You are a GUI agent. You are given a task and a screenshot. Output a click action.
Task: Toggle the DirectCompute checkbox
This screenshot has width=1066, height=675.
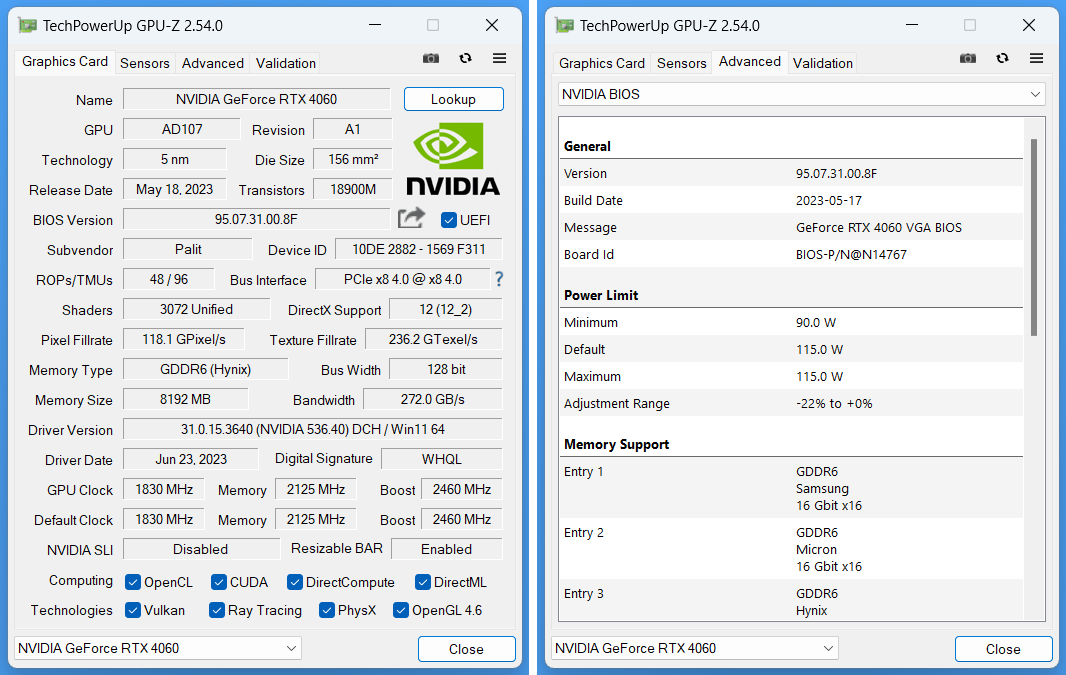[x=295, y=583]
